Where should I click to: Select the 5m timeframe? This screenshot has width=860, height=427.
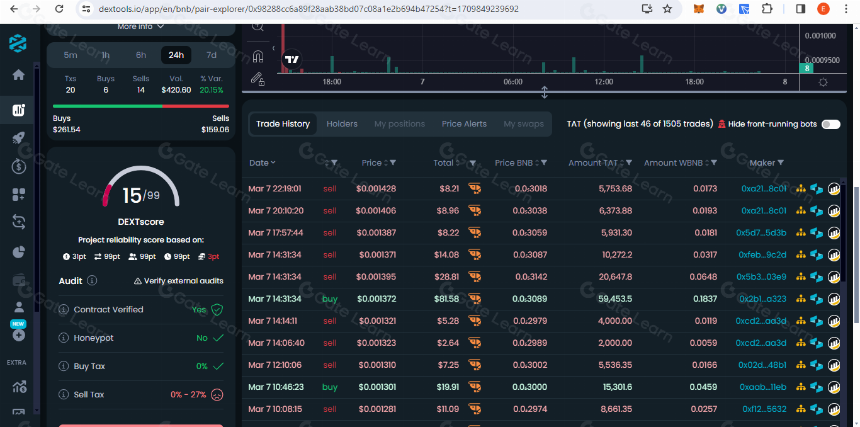click(71, 55)
